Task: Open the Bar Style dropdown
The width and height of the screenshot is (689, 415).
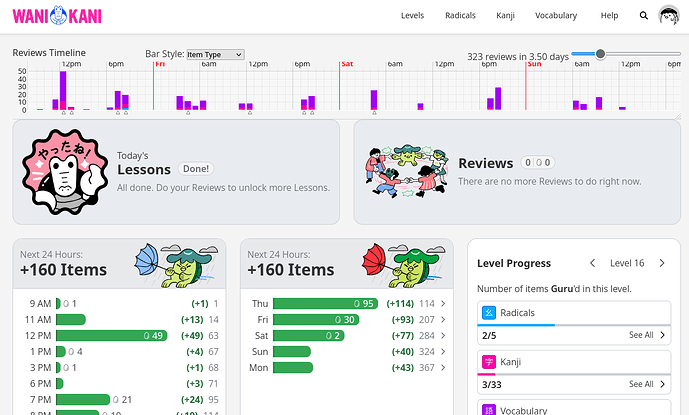Action: (215, 55)
